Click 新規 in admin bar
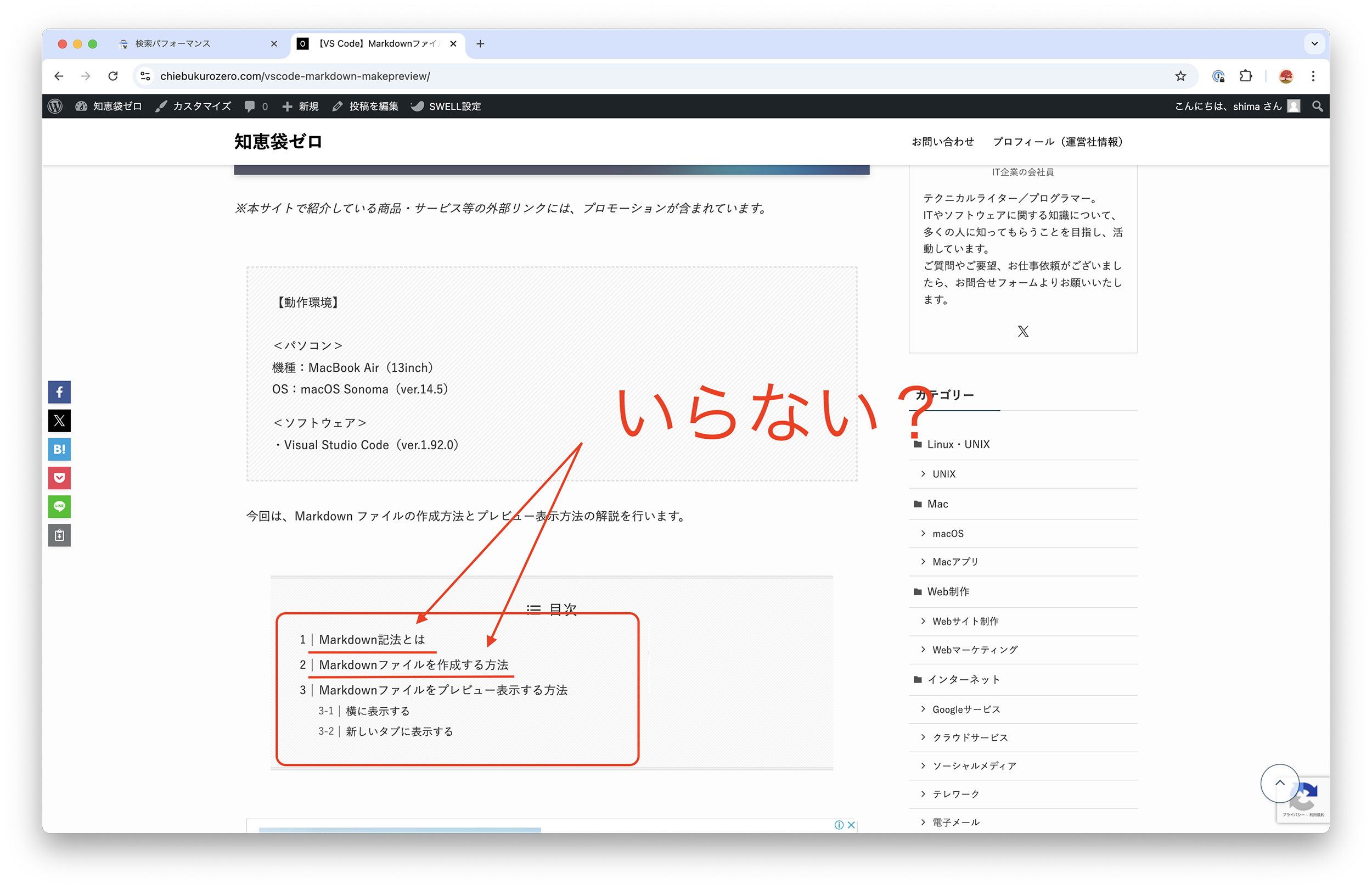 click(300, 106)
